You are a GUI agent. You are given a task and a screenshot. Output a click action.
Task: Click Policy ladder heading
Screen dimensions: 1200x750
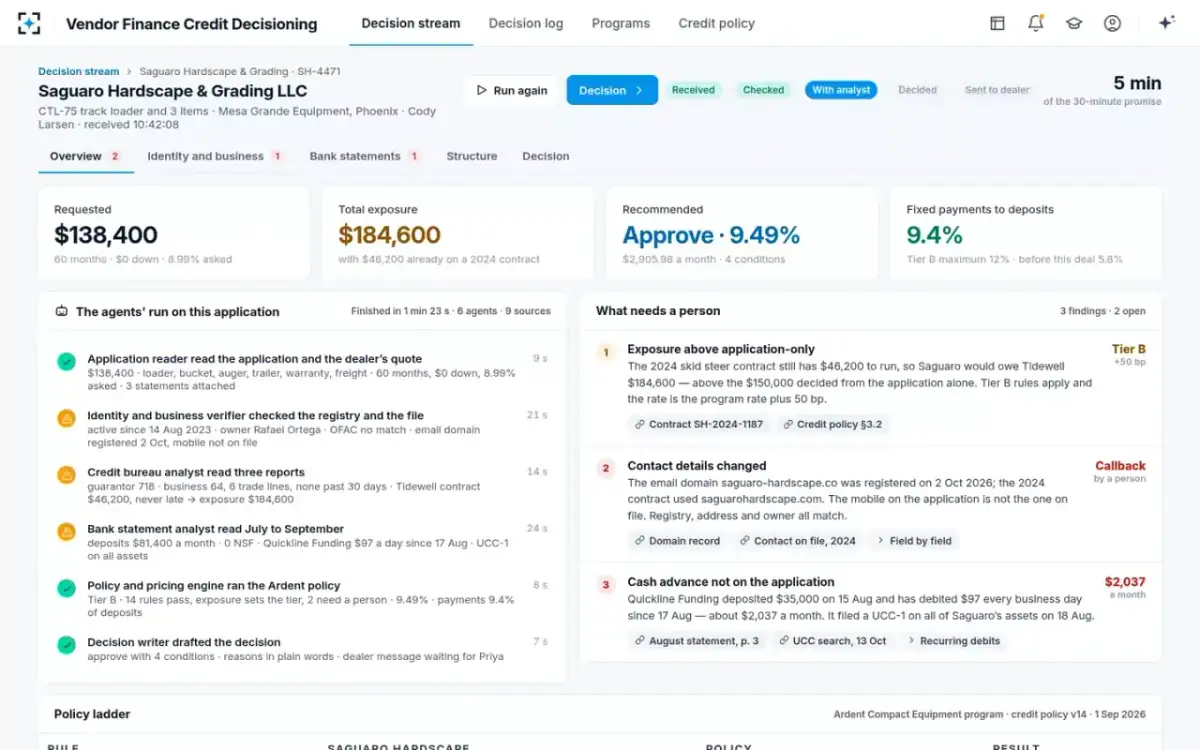(x=92, y=714)
